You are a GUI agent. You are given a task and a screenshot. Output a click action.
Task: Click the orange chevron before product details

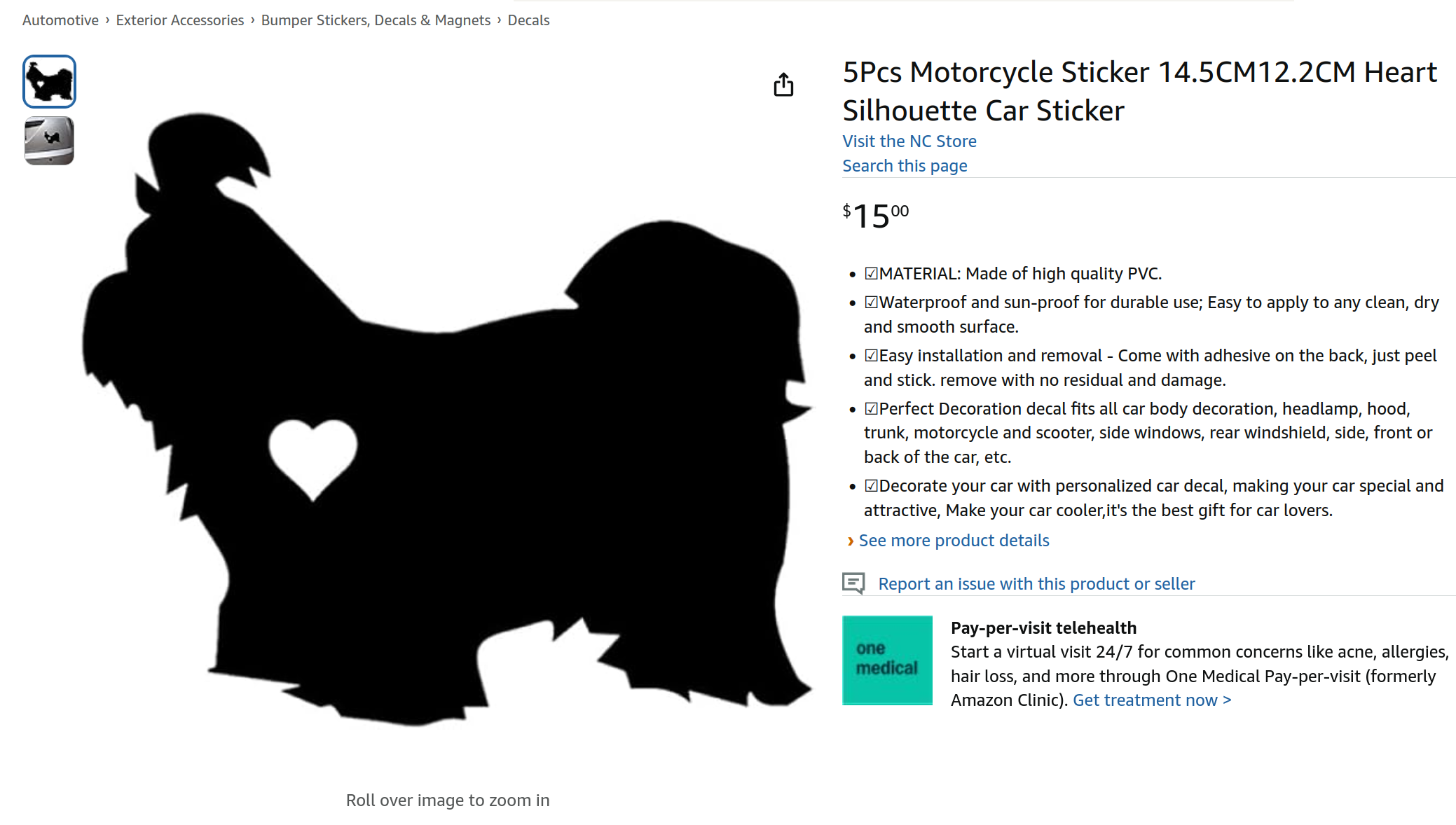[x=850, y=541]
